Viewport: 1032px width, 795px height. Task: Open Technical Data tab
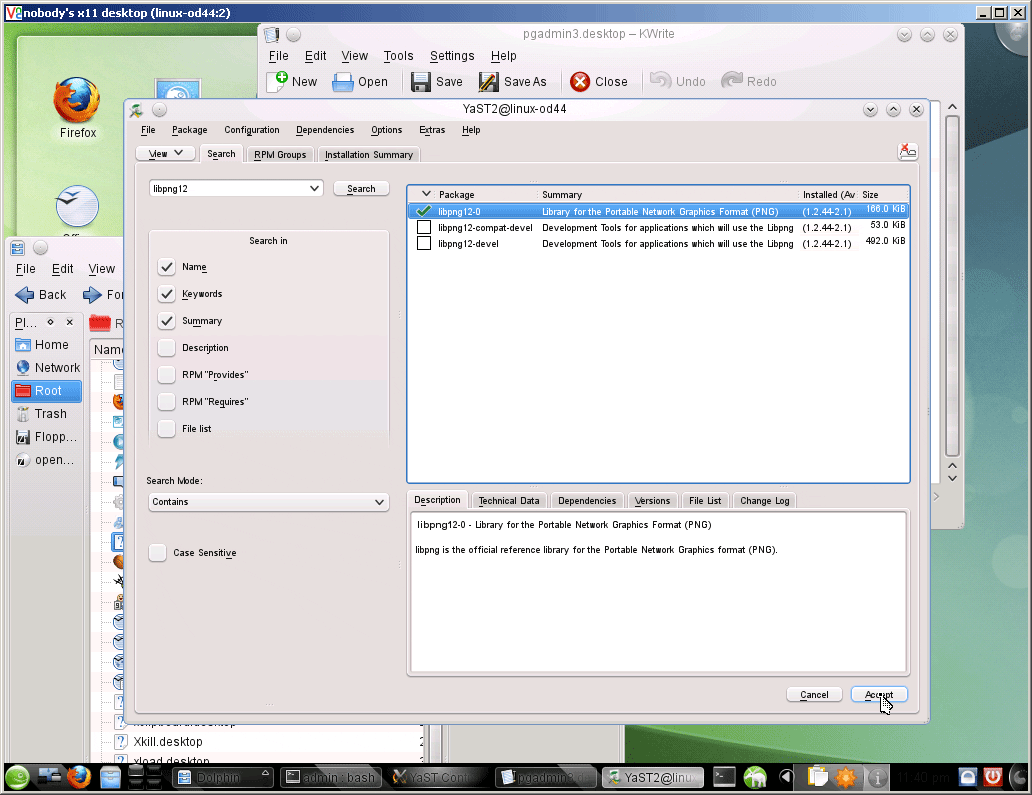(509, 501)
